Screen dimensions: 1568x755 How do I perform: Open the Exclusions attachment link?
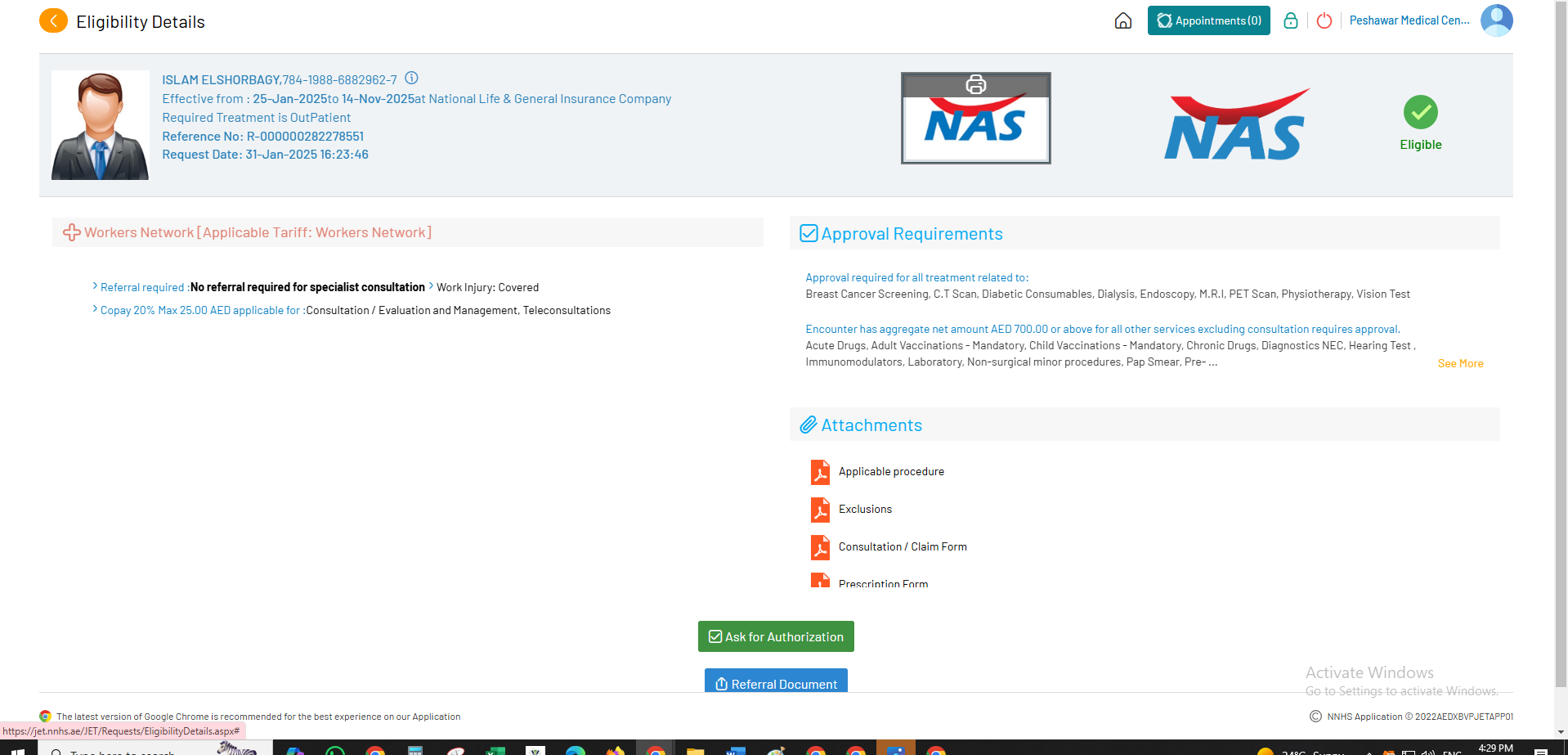pos(865,509)
